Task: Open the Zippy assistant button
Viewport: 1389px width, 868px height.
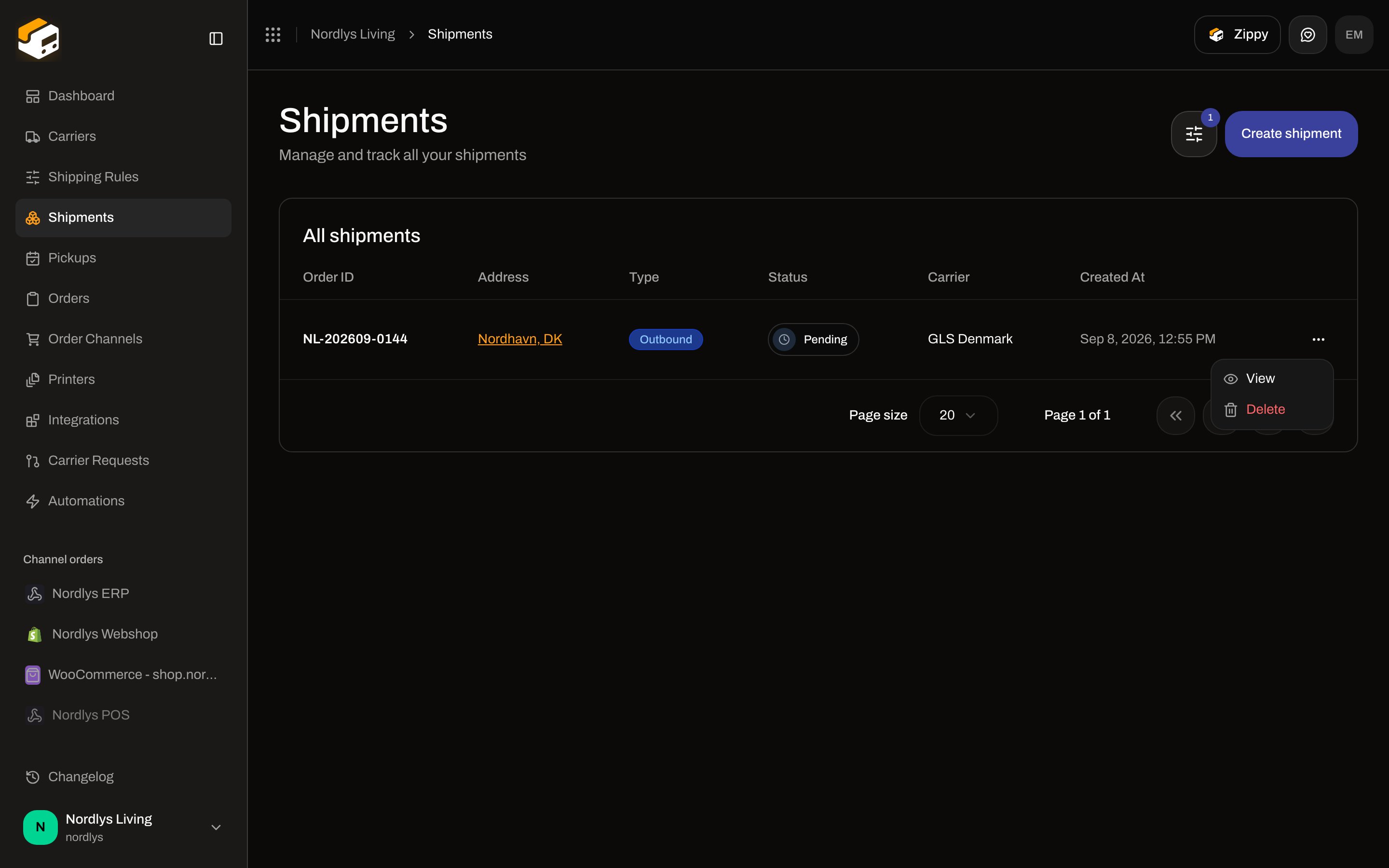Action: click(1237, 34)
